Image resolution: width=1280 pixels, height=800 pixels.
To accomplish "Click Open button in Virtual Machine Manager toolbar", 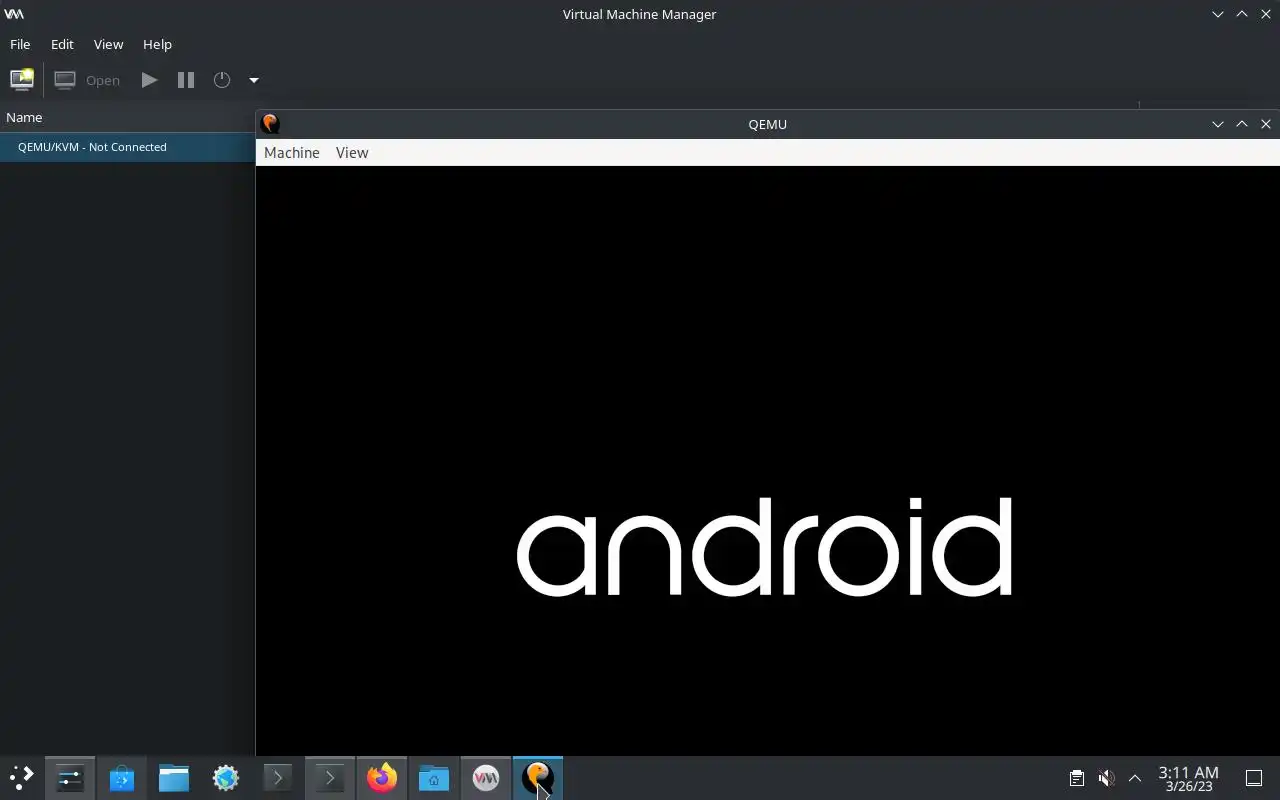I will [88, 80].
